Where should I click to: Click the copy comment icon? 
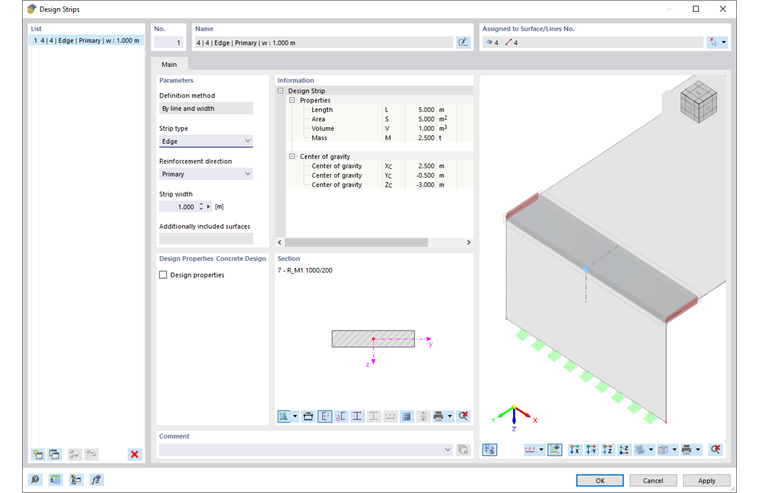click(463, 449)
